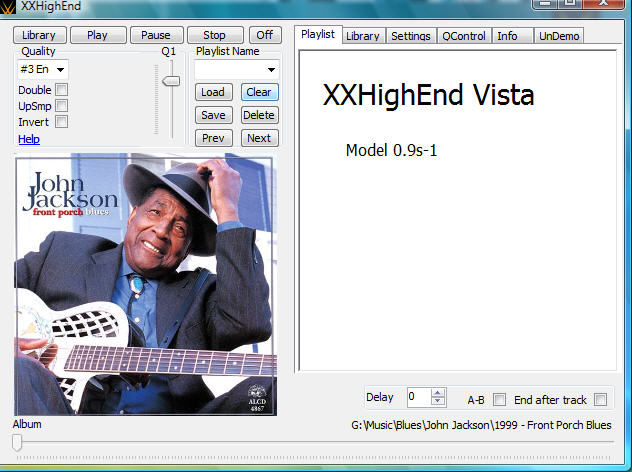The width and height of the screenshot is (632, 472).
Task: Enable End after track checkbox
Action: click(600, 400)
